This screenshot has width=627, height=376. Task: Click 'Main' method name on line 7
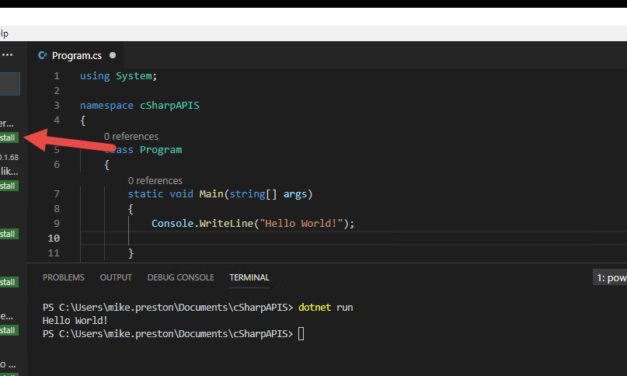pyautogui.click(x=211, y=194)
